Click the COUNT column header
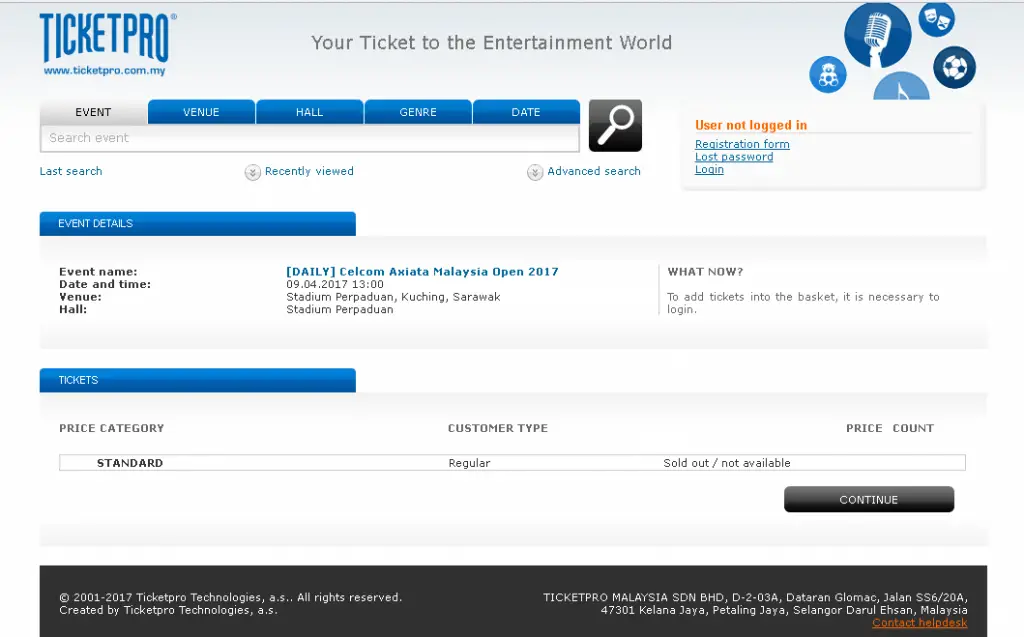The height and width of the screenshot is (637, 1024). [914, 429]
